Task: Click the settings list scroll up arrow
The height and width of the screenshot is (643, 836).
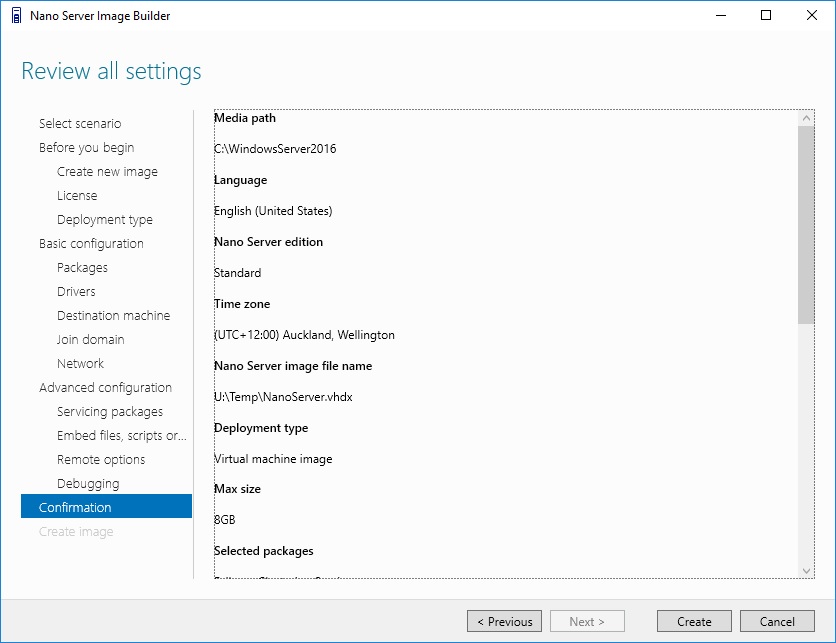Action: pyautogui.click(x=806, y=118)
